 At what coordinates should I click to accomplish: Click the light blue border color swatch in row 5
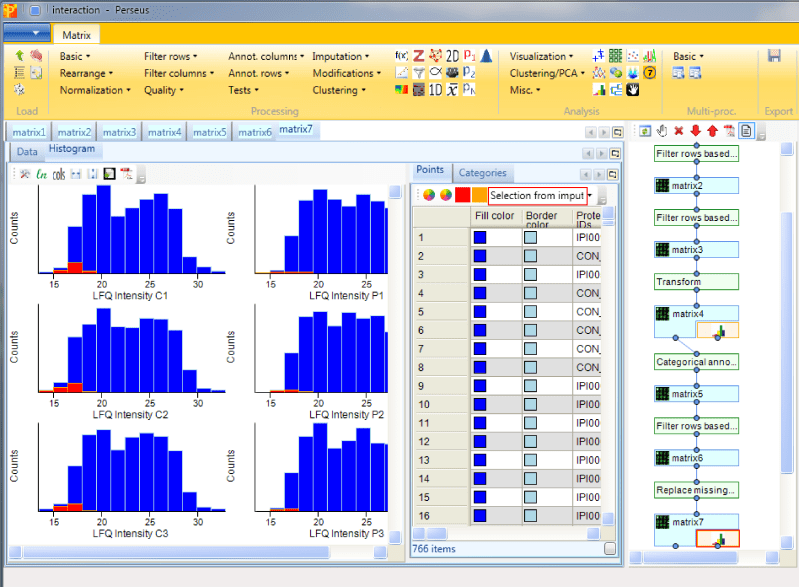(530, 312)
